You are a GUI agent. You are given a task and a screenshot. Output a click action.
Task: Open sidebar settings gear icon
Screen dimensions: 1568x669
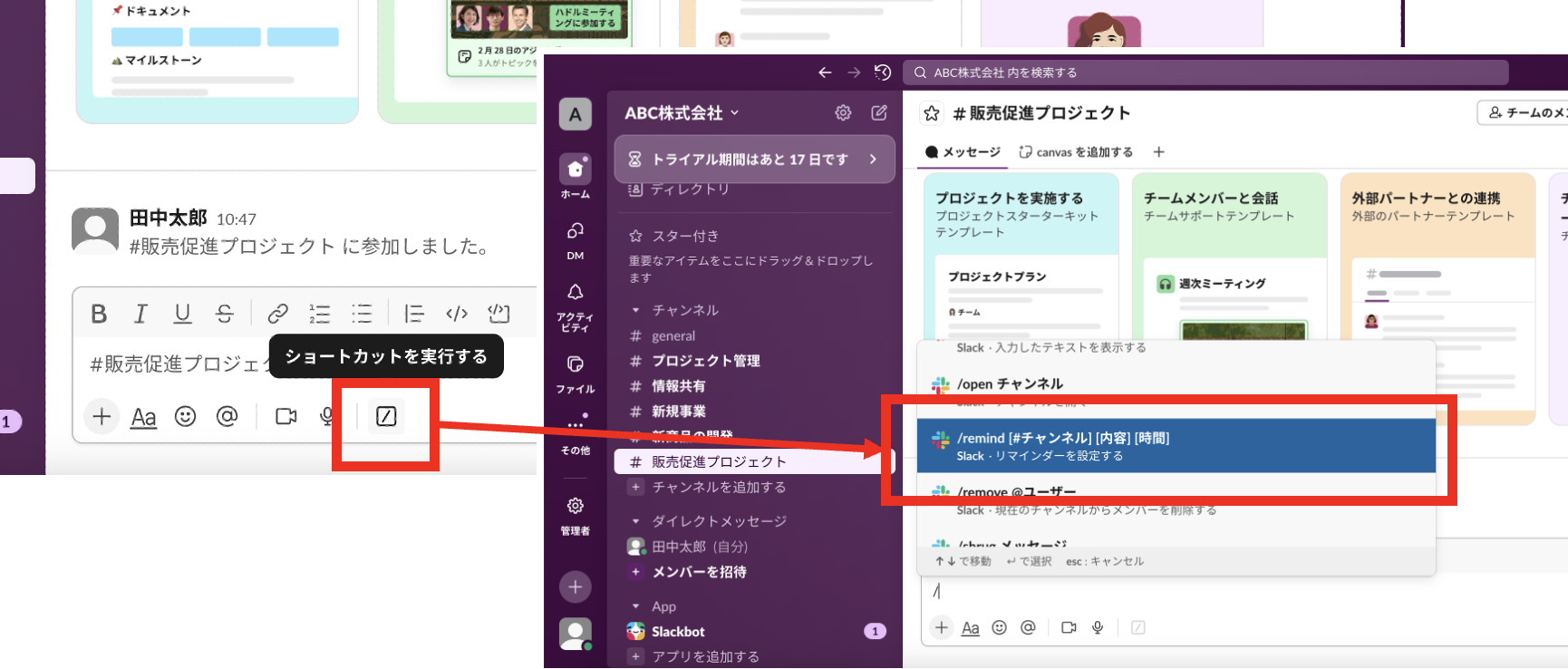point(843,112)
